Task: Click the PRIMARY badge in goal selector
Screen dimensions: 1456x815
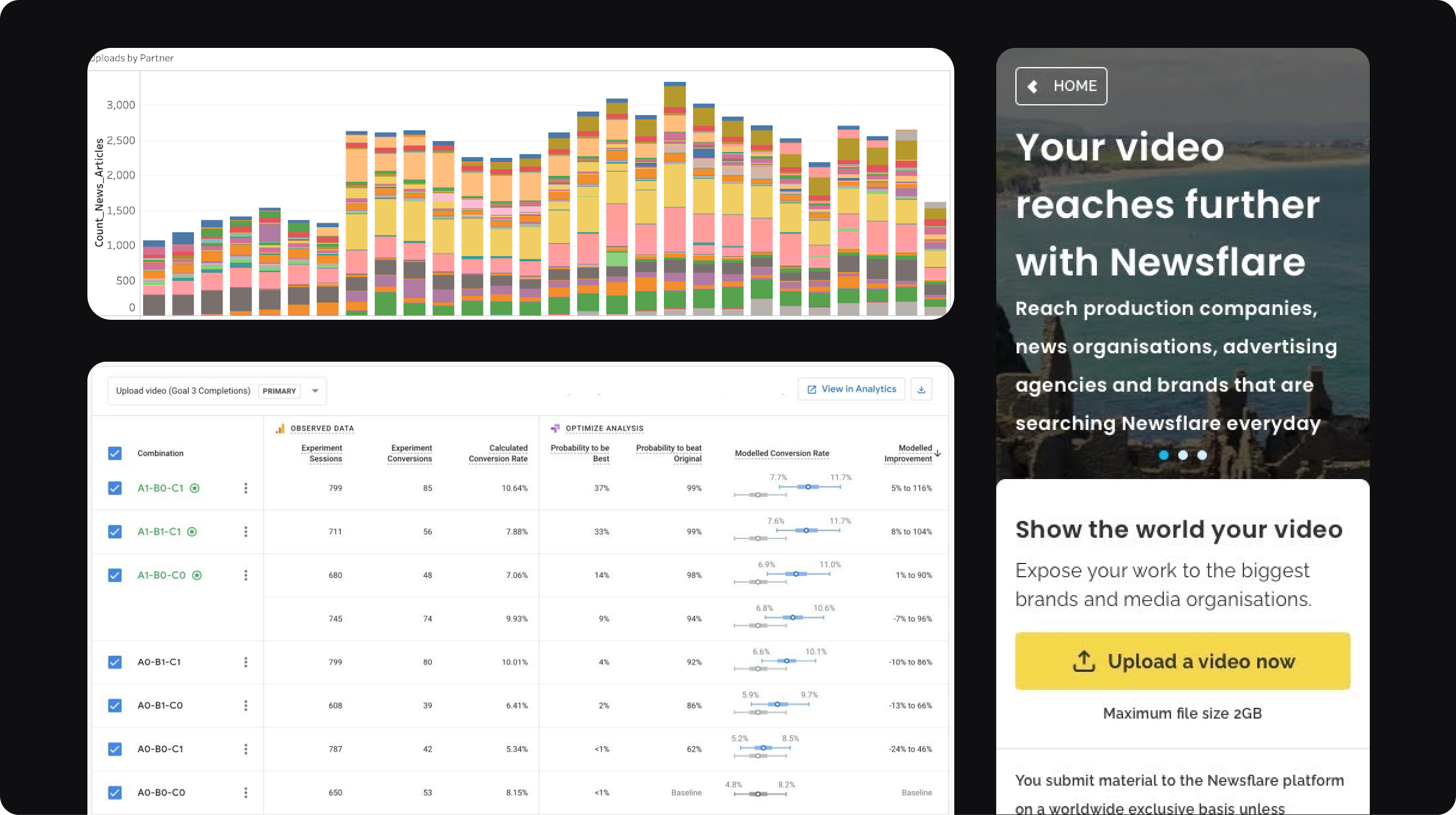Action: (x=279, y=391)
